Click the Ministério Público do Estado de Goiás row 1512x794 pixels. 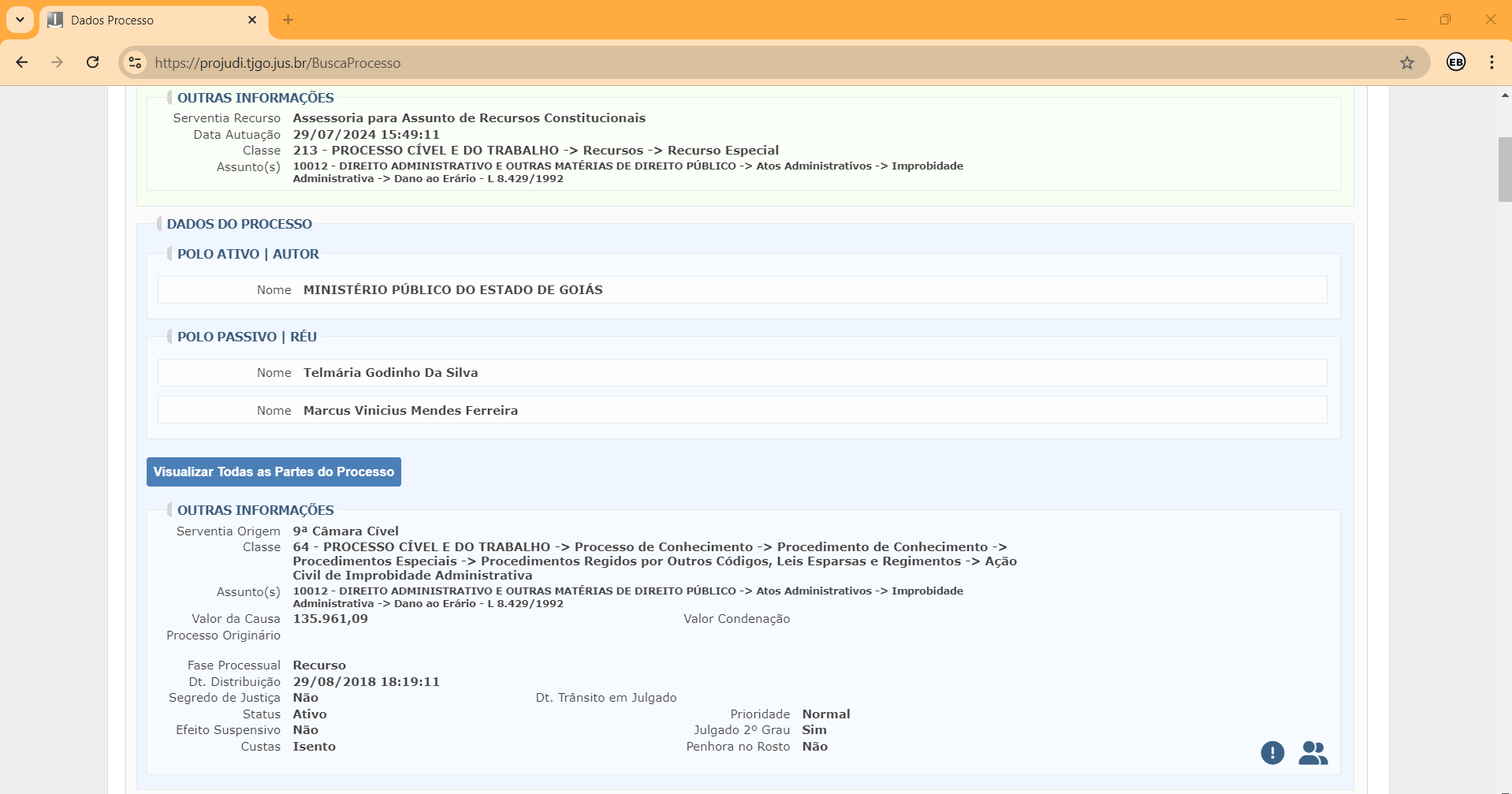coord(741,290)
